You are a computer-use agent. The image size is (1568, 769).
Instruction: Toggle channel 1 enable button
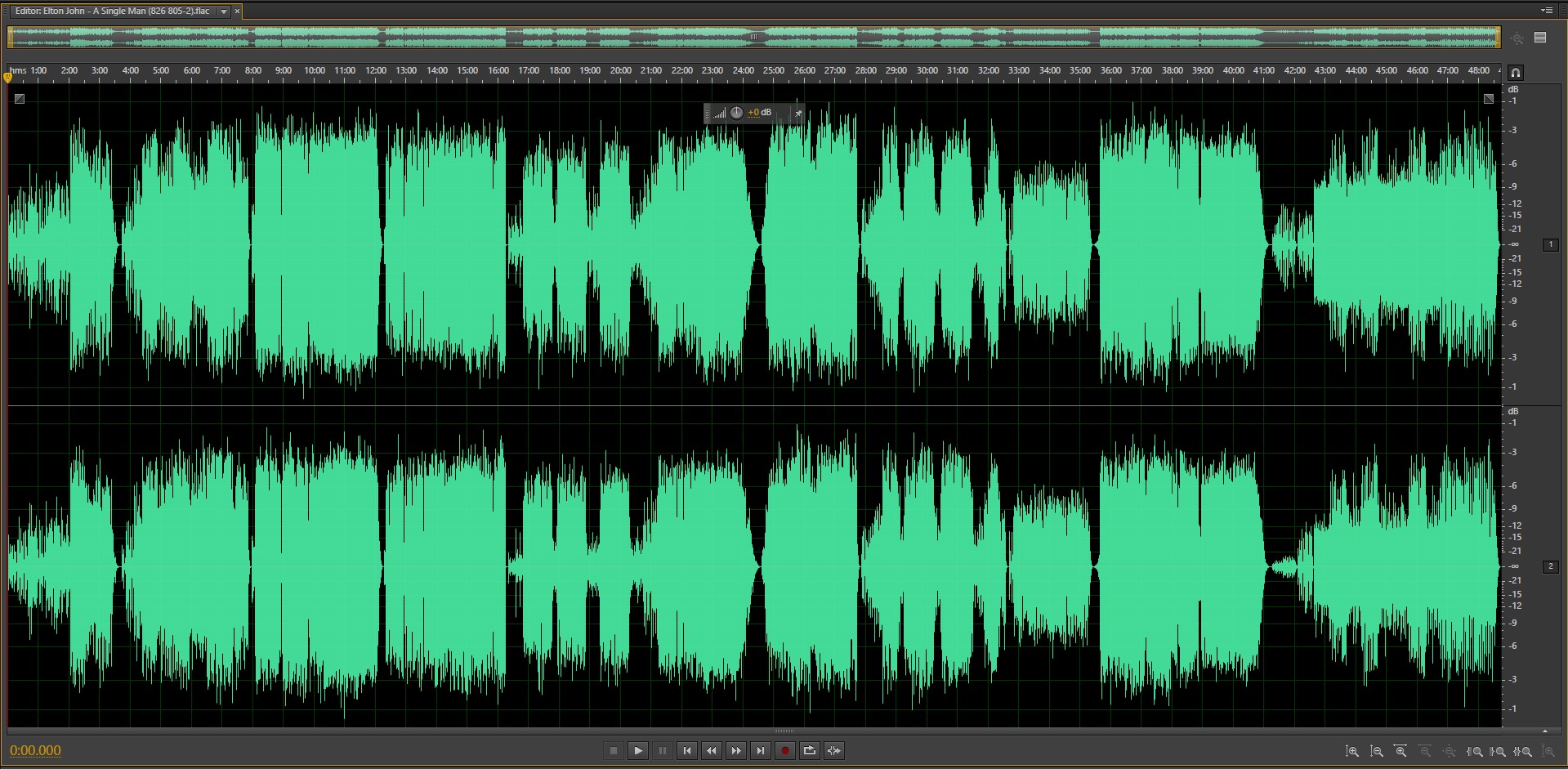pyautogui.click(x=1550, y=244)
